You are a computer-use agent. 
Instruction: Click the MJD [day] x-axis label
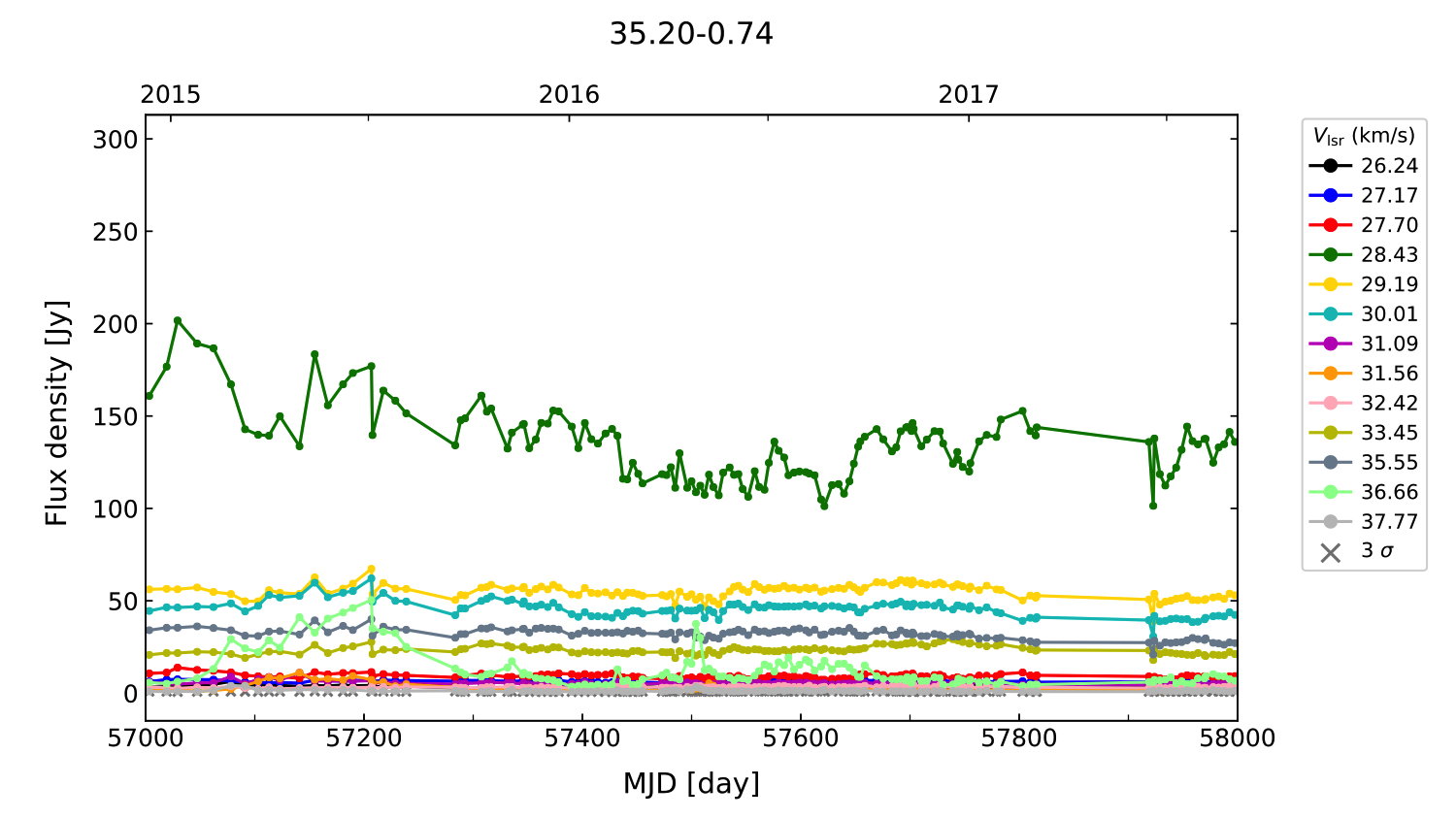coord(690,783)
